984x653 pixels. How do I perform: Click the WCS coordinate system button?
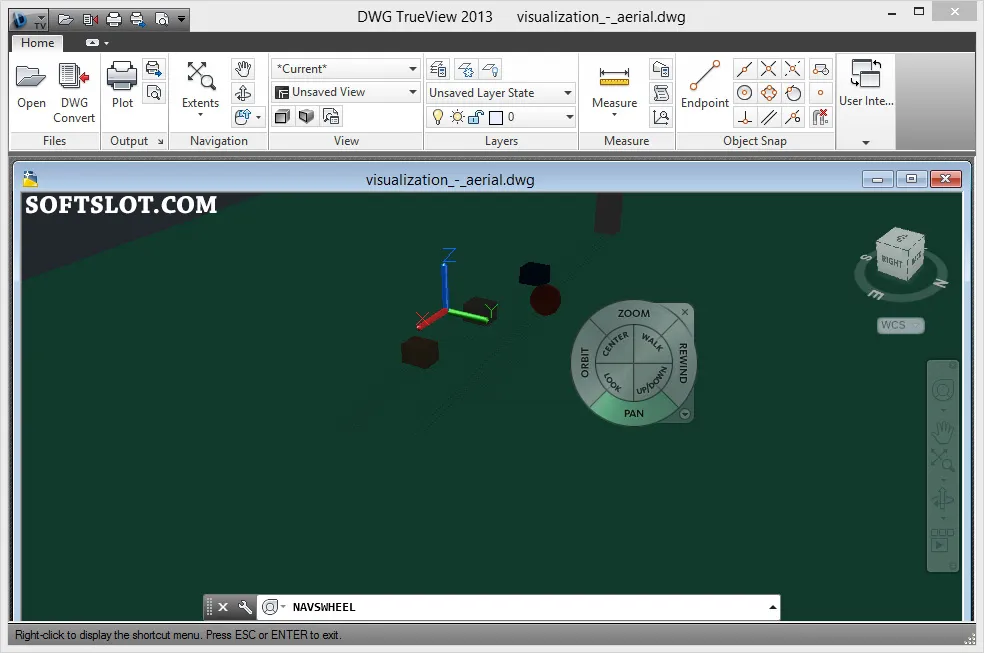click(x=901, y=325)
